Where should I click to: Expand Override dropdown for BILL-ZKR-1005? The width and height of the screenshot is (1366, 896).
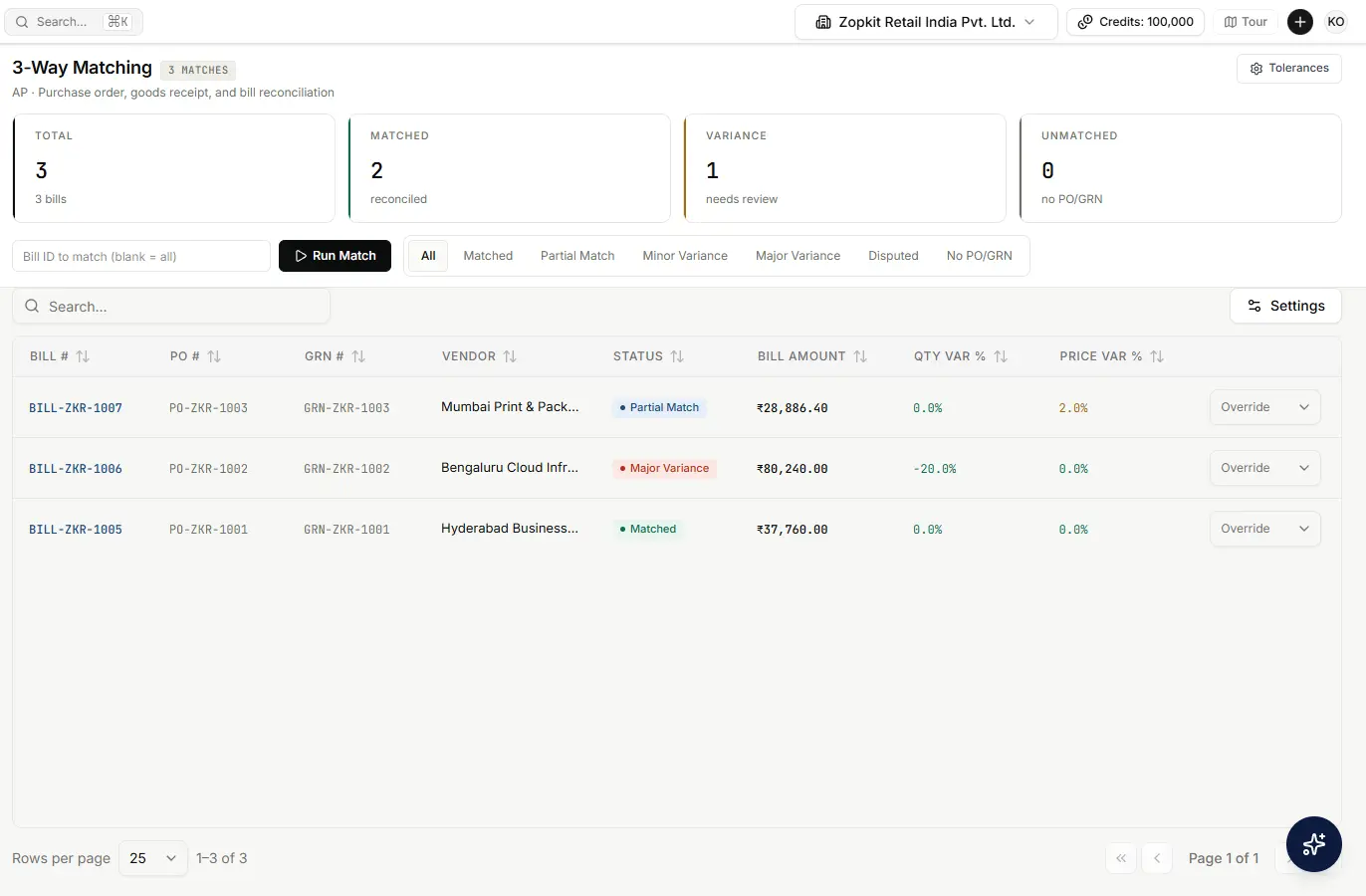1265,529
